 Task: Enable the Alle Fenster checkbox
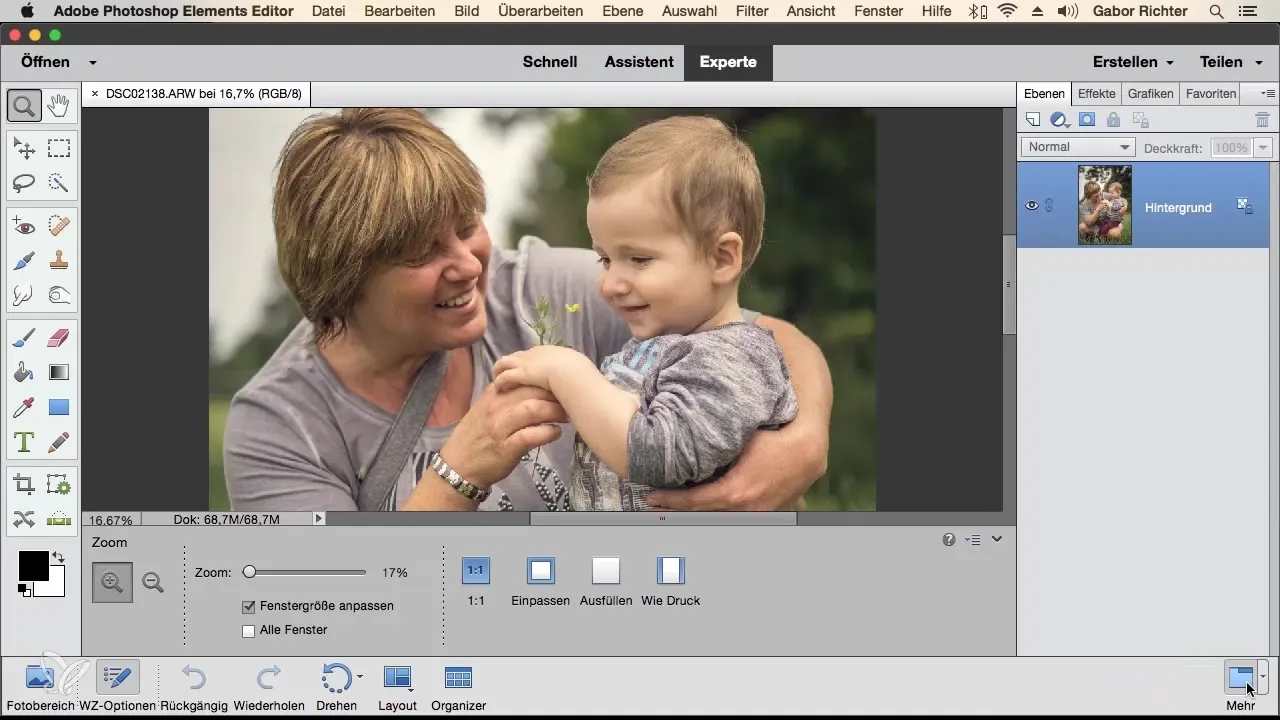pyautogui.click(x=249, y=630)
